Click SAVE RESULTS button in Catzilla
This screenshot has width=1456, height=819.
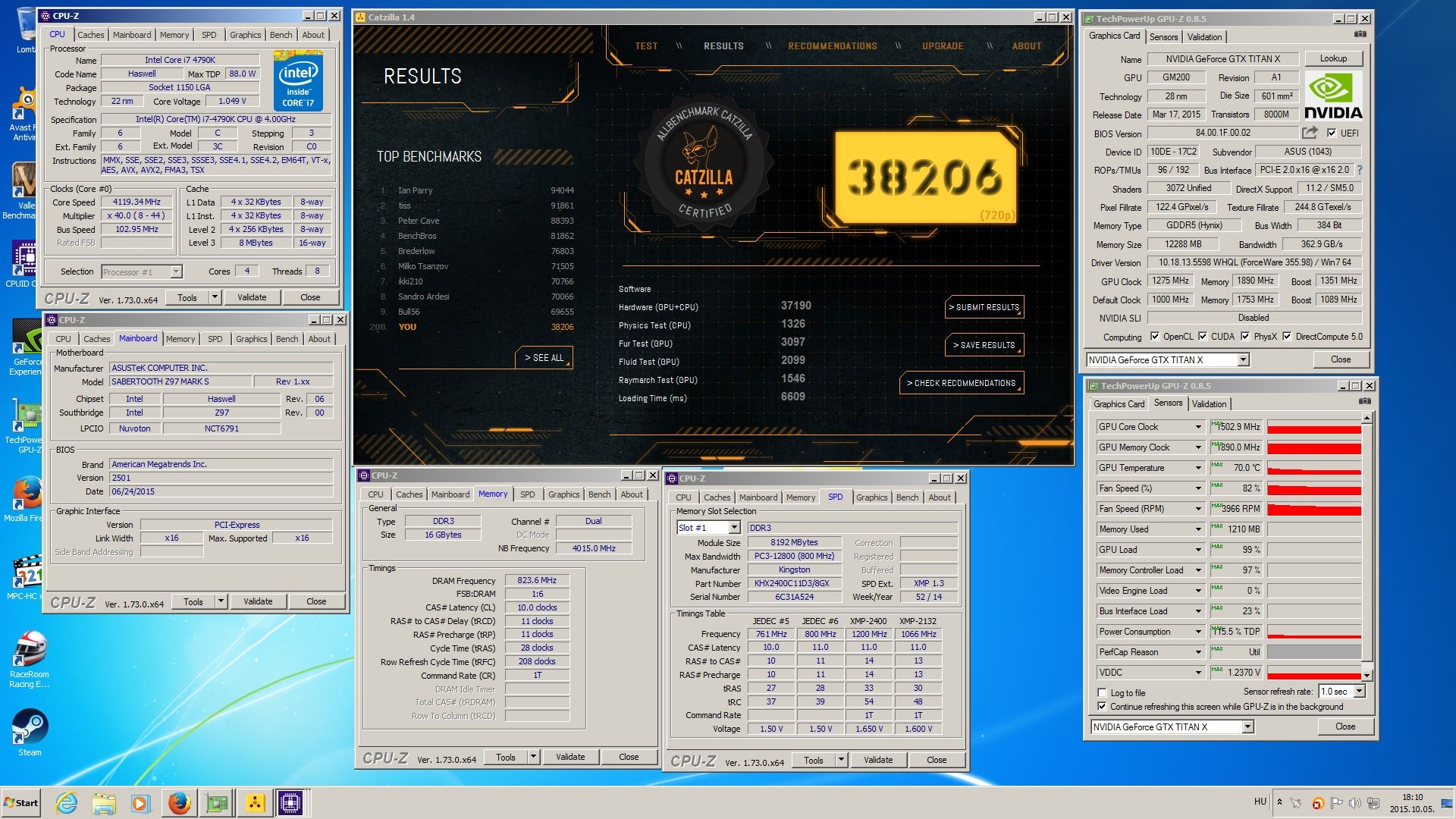pos(984,345)
